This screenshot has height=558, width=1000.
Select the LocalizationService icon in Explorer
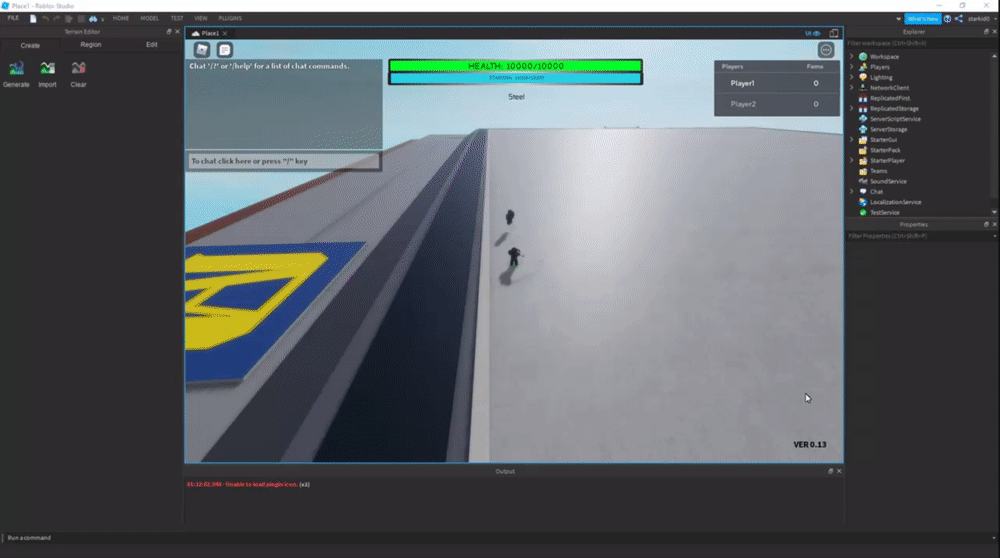click(863, 202)
